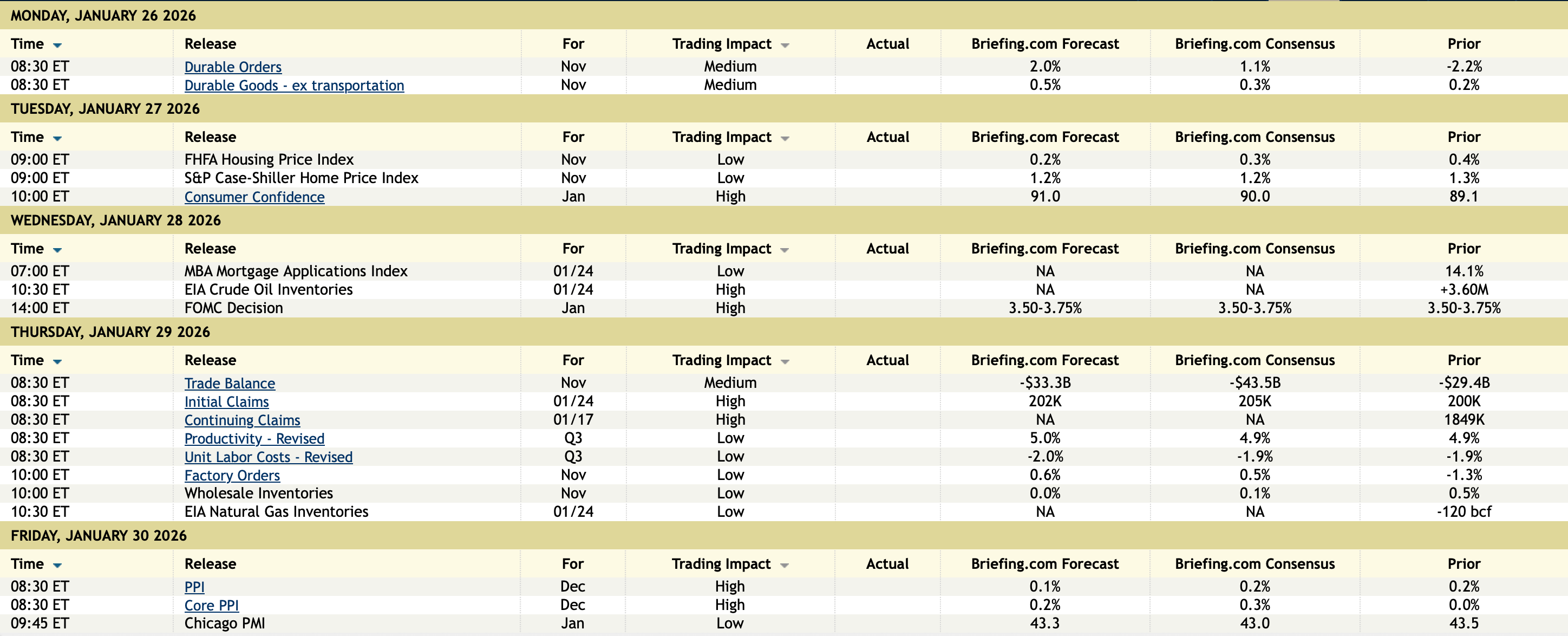Screen dimensions: 1568x636
Task: Click the PPI release link
Action: click(194, 587)
